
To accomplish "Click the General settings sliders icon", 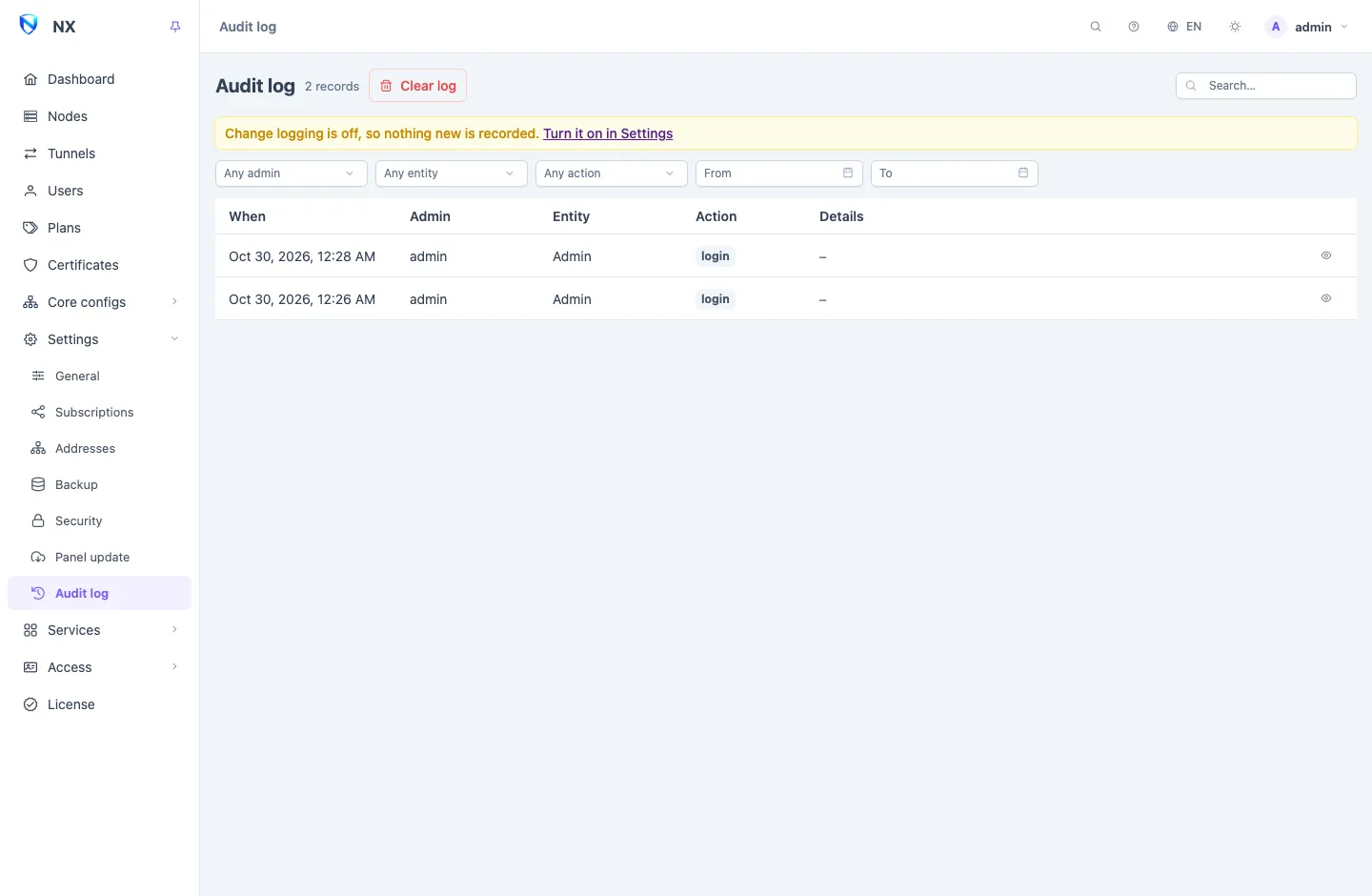I will coord(38,376).
